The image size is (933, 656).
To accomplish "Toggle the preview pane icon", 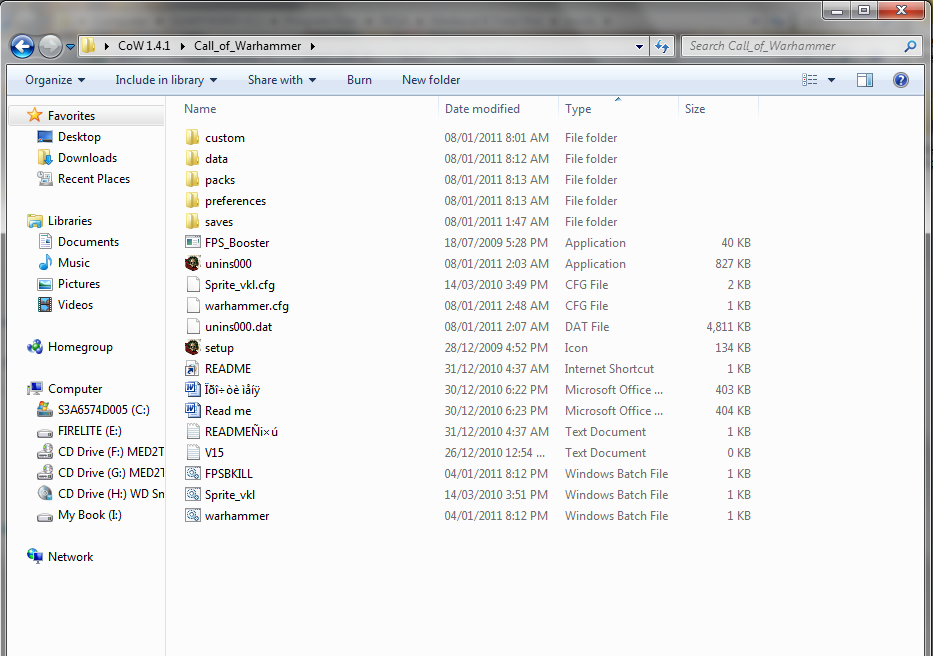I will (x=865, y=80).
